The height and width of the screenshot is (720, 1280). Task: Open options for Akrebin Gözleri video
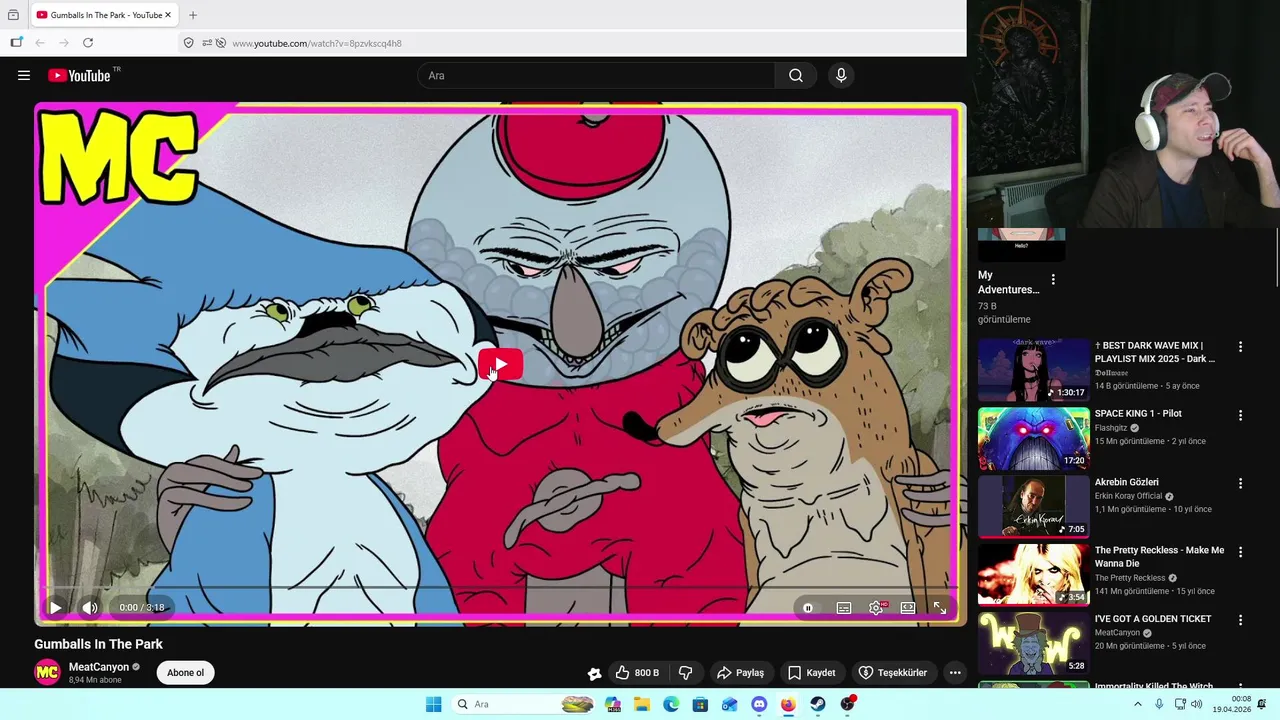pos(1241,484)
